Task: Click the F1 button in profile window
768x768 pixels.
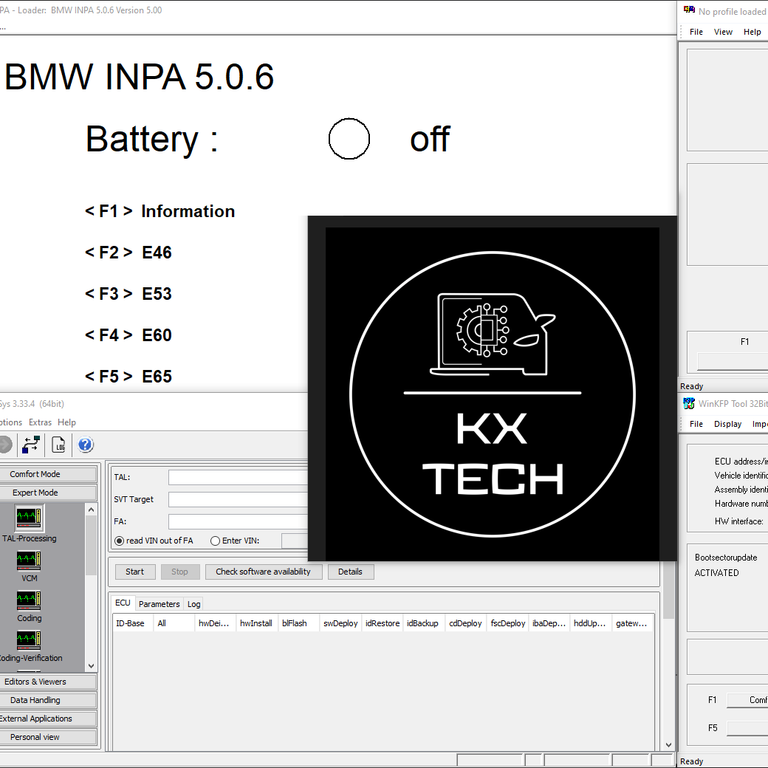Action: click(x=732, y=360)
